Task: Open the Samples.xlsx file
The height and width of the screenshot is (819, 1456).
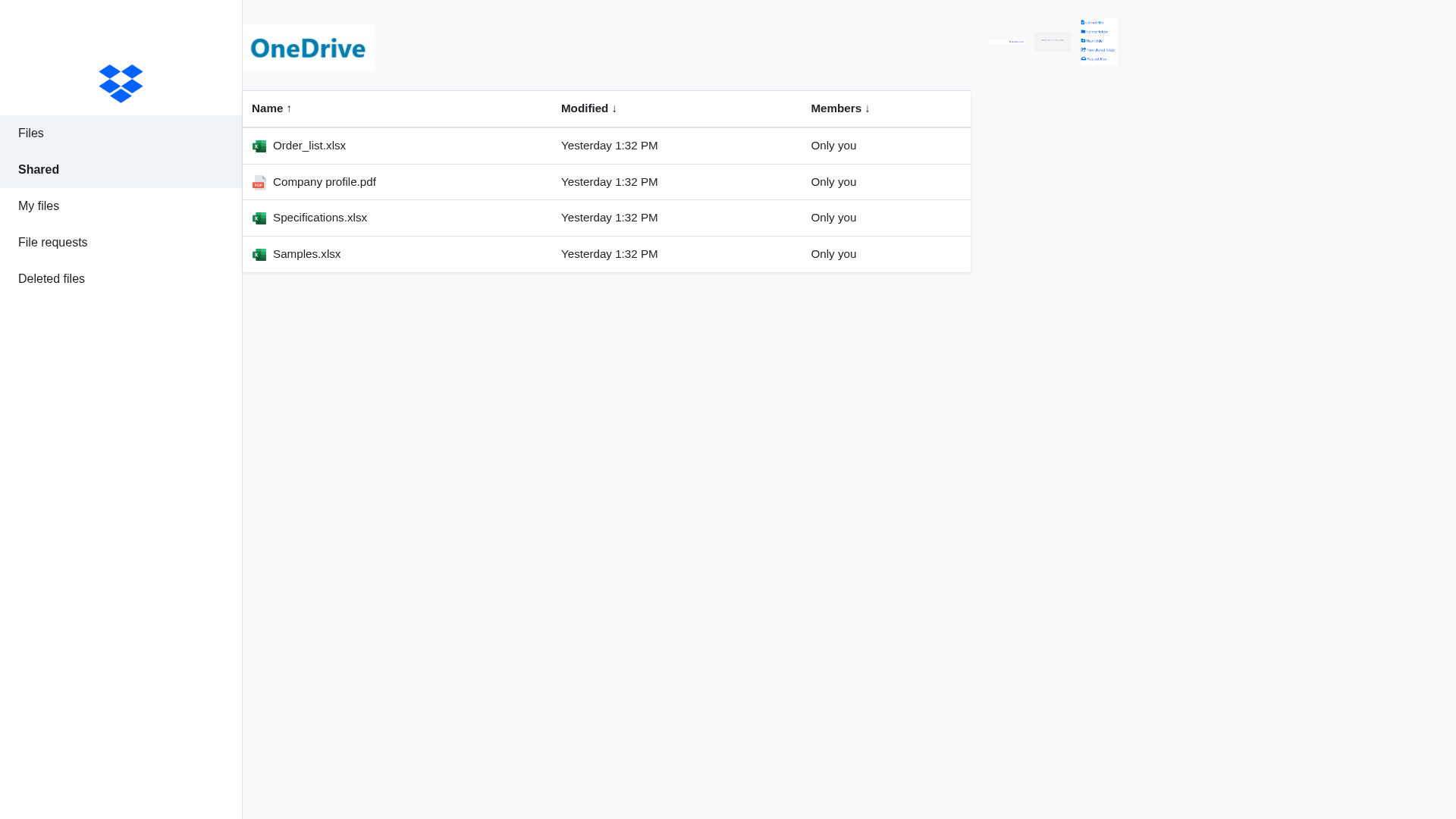Action: pos(307,254)
